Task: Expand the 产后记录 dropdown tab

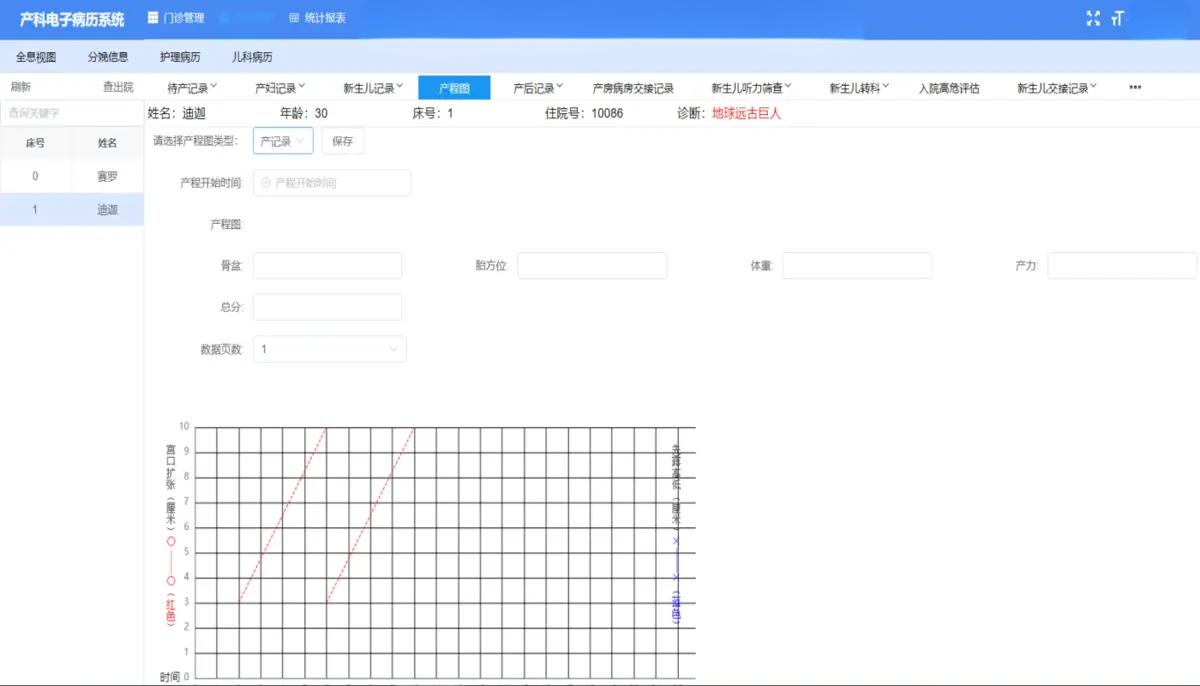Action: (538, 88)
